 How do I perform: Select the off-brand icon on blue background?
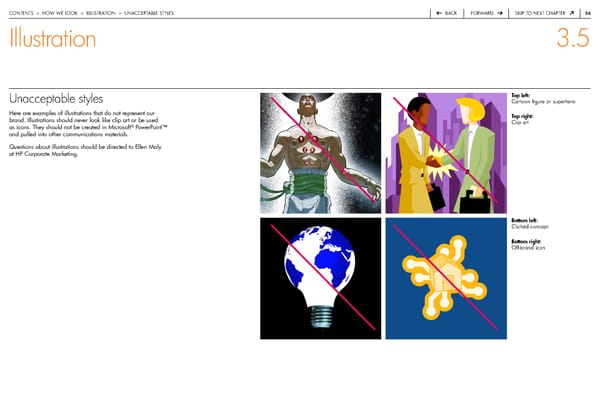pos(446,279)
